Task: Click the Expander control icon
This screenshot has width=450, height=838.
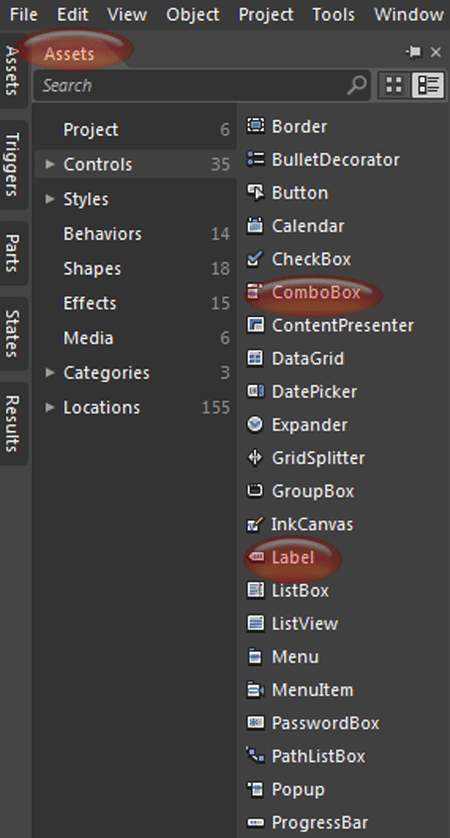Action: (255, 424)
